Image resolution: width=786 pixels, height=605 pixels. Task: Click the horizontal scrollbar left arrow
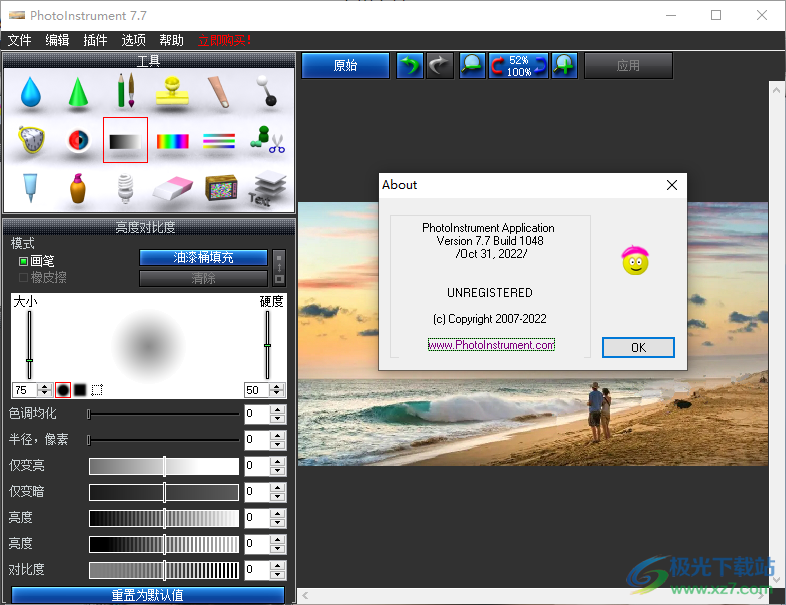pyautogui.click(x=305, y=595)
